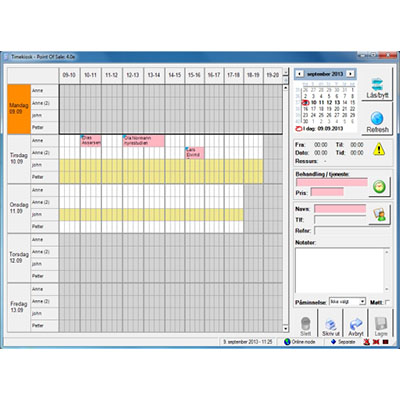Open the yellow warning triangle icon

tap(379, 149)
